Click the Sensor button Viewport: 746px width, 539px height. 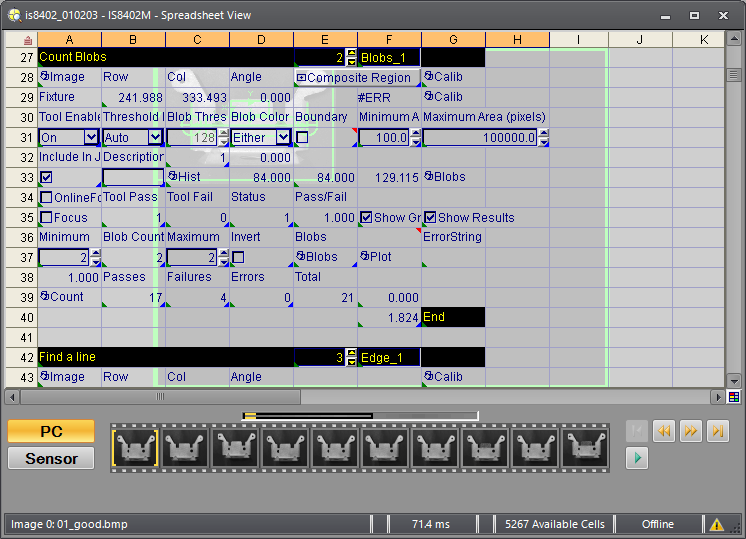click(51, 458)
